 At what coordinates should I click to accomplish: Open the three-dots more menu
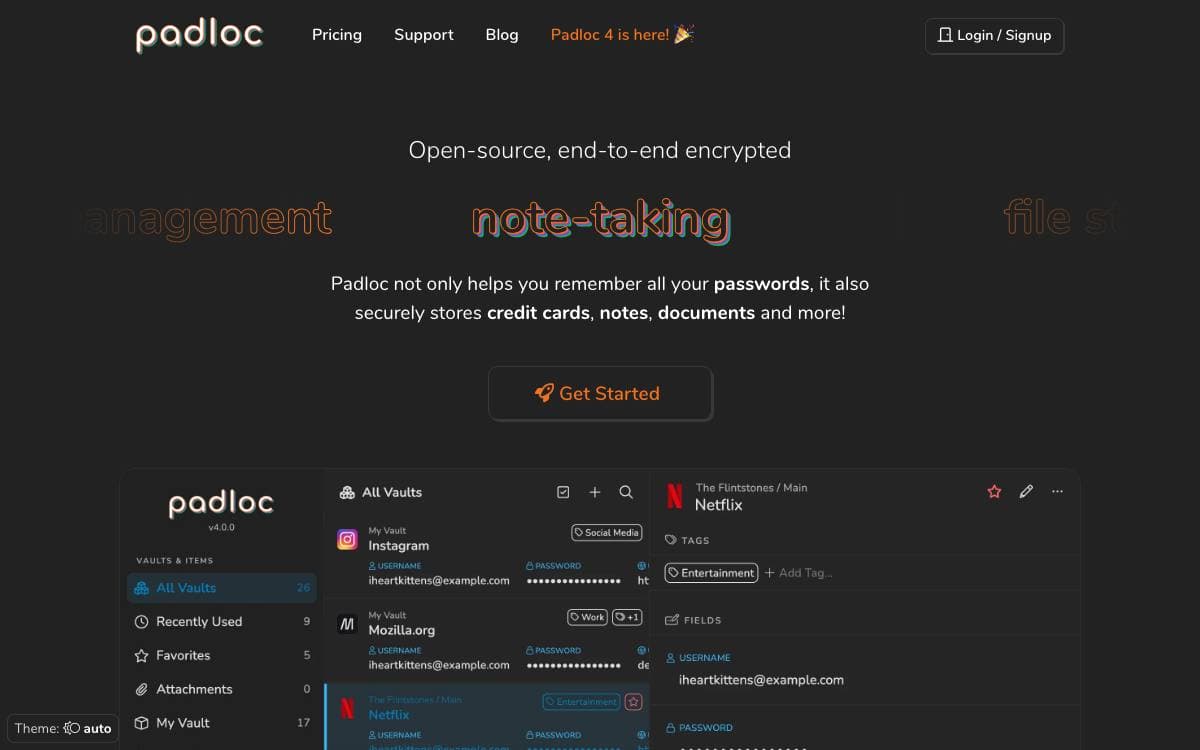pyautogui.click(x=1057, y=492)
